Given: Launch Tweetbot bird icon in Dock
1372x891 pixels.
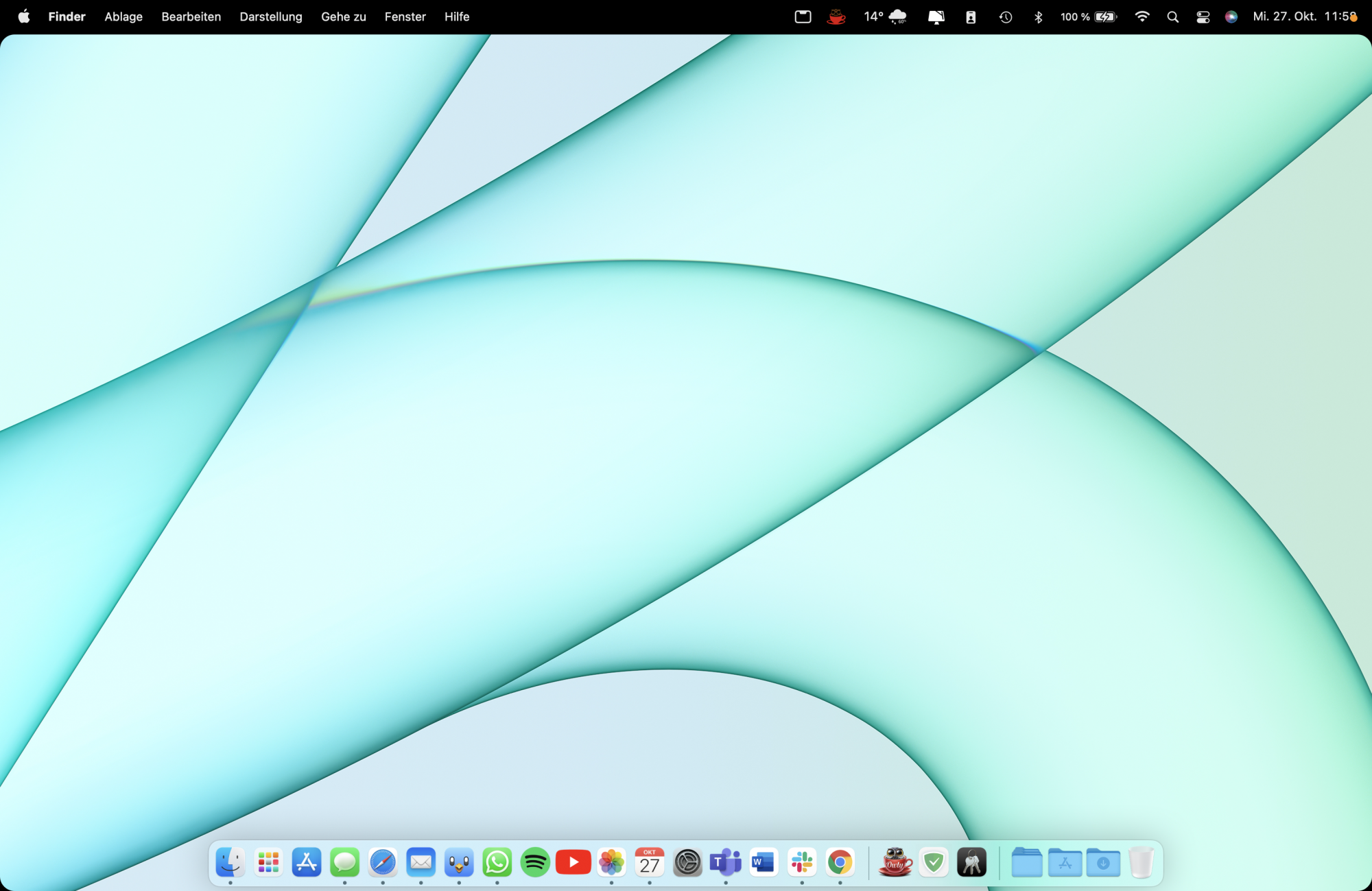Looking at the screenshot, I should 459,862.
